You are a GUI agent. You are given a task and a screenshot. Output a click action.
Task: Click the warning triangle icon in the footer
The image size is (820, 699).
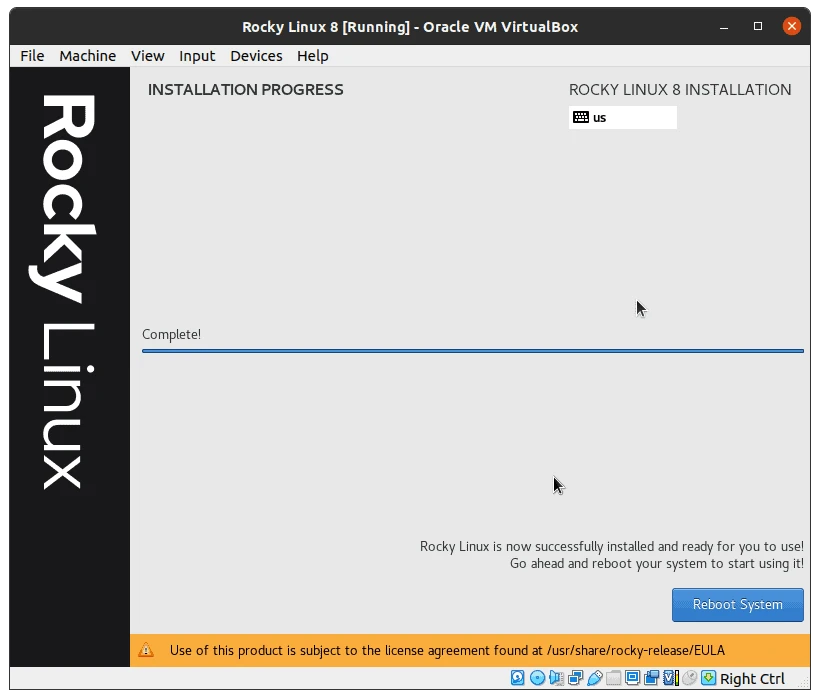point(145,650)
